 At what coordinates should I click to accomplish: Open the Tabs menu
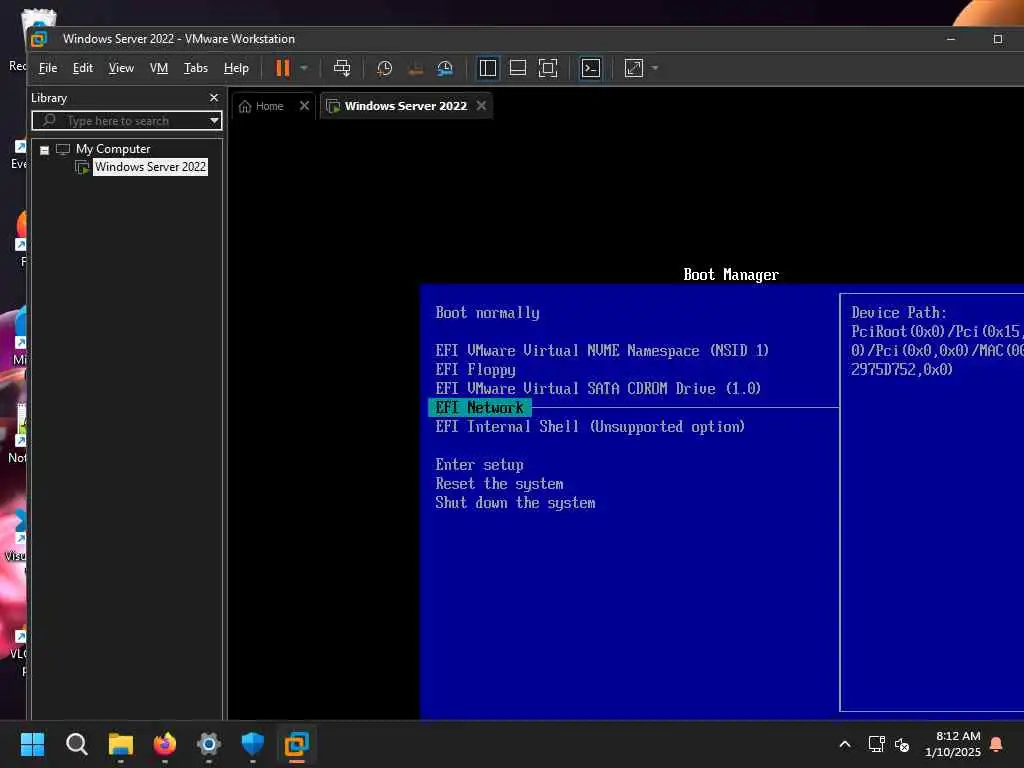pos(195,68)
